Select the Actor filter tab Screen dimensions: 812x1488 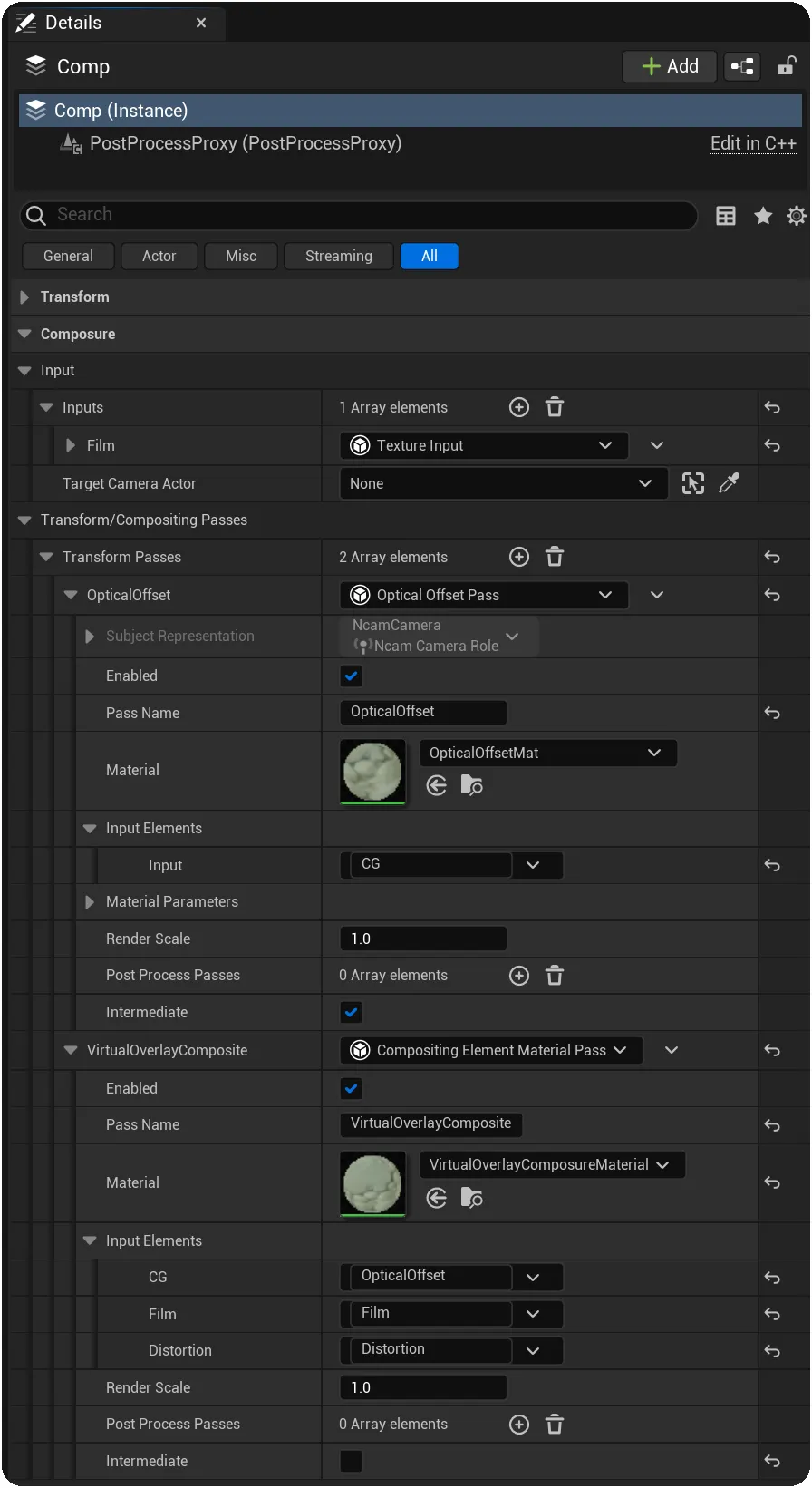pyautogui.click(x=159, y=256)
